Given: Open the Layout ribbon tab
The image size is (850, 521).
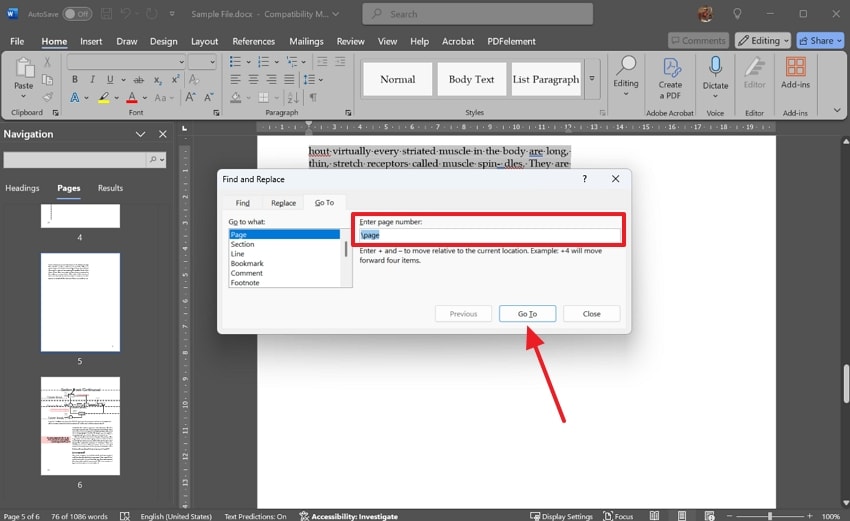Looking at the screenshot, I should (204, 41).
